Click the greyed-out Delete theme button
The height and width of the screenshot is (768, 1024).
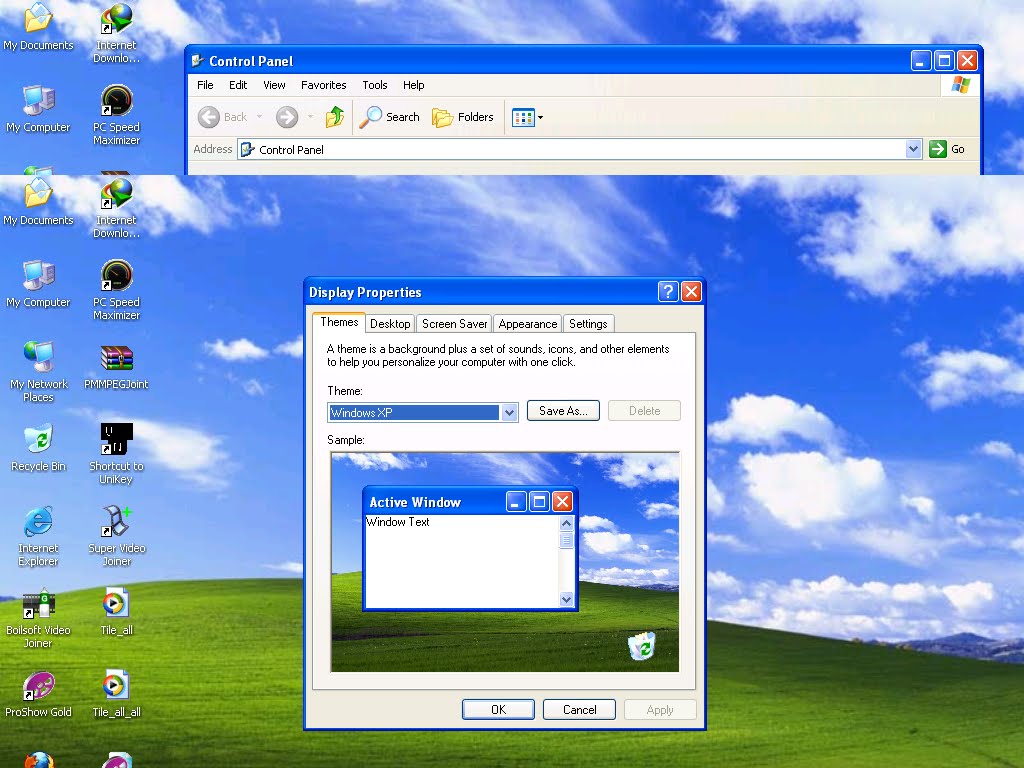(x=645, y=411)
